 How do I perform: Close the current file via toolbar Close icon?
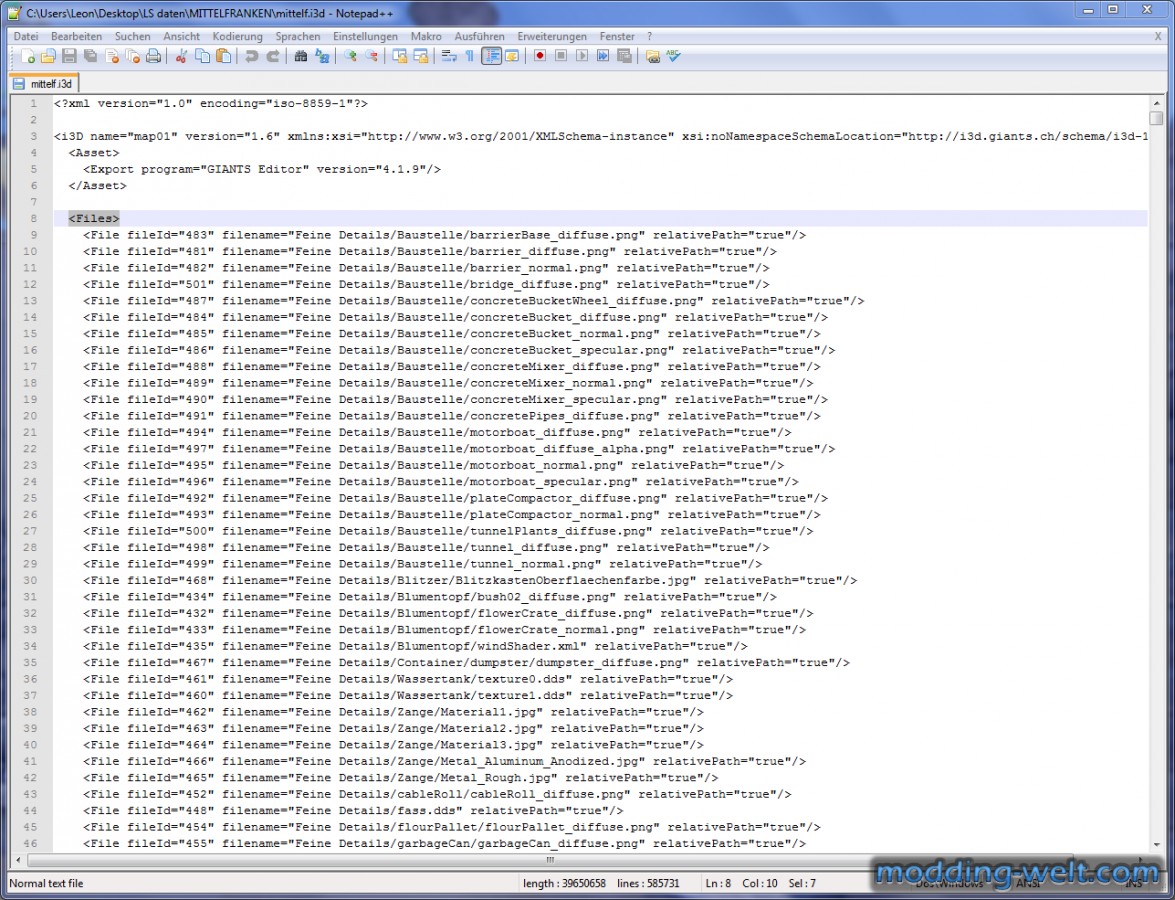[x=112, y=56]
